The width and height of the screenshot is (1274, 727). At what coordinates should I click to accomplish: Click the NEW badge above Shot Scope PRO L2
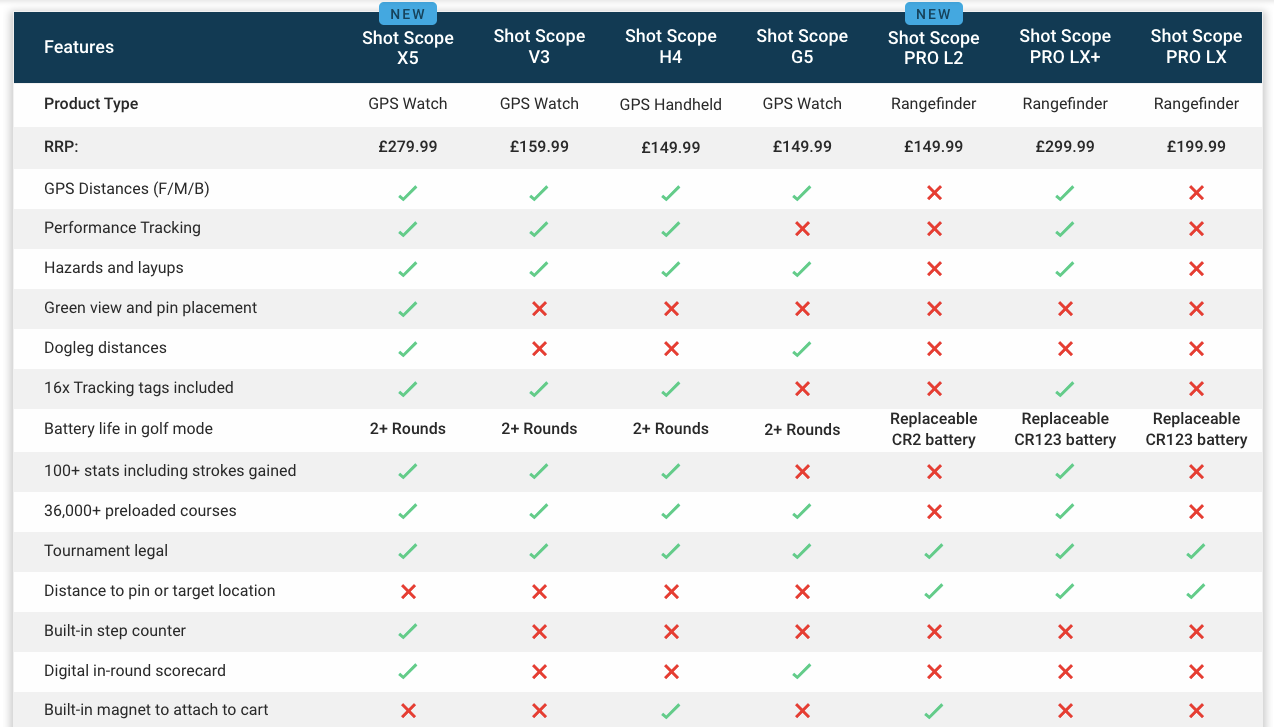click(x=933, y=13)
